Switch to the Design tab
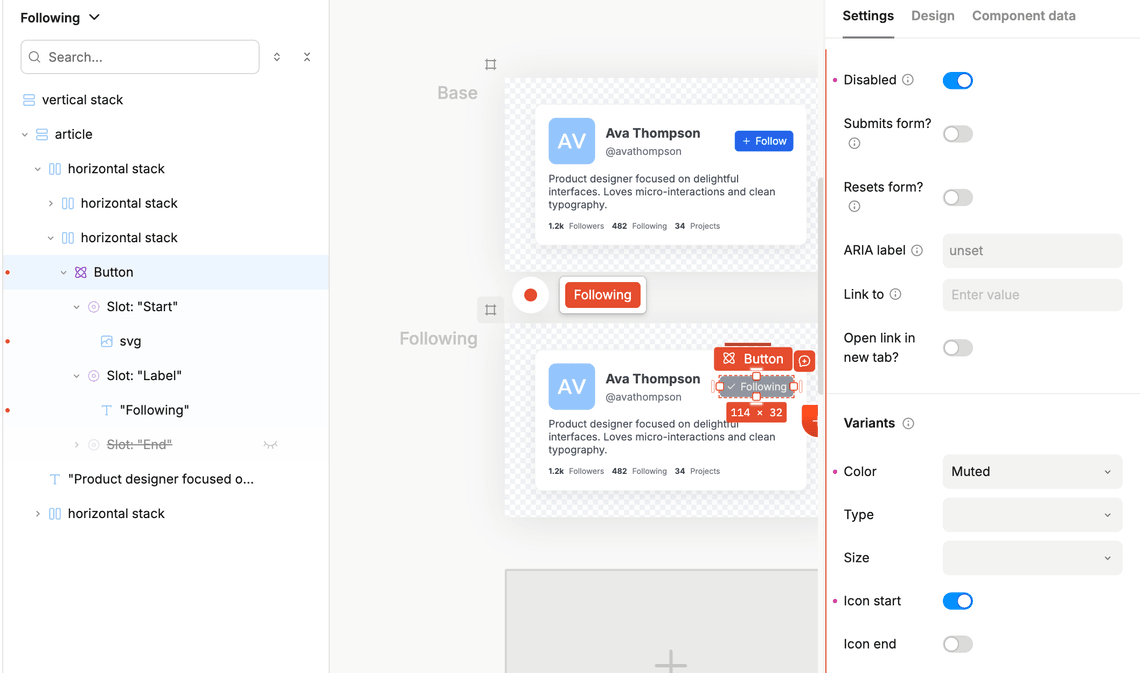The width and height of the screenshot is (1140, 673). point(932,16)
